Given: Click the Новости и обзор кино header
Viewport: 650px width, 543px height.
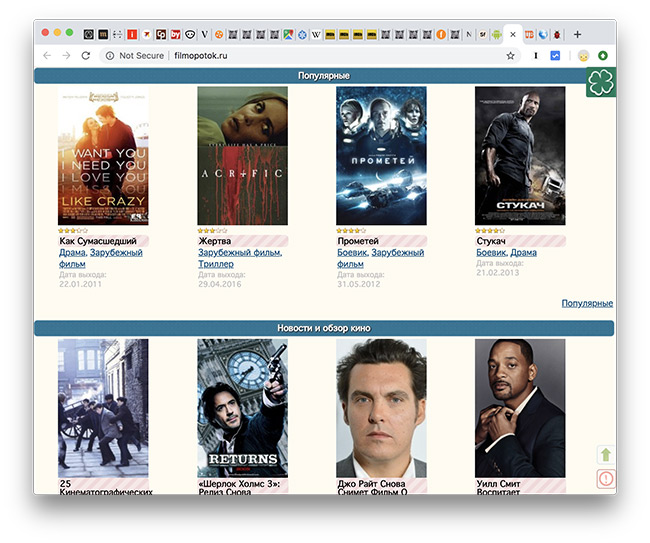Looking at the screenshot, I should click(324, 328).
